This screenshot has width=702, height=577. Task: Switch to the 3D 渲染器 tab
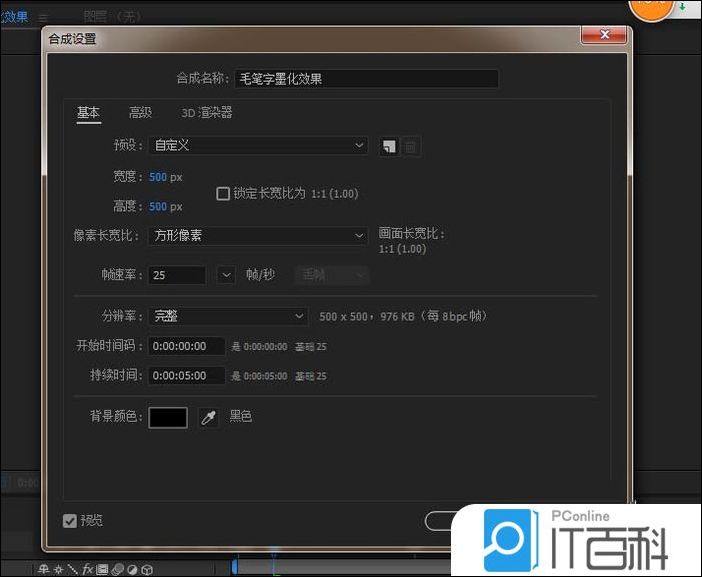pyautogui.click(x=206, y=112)
